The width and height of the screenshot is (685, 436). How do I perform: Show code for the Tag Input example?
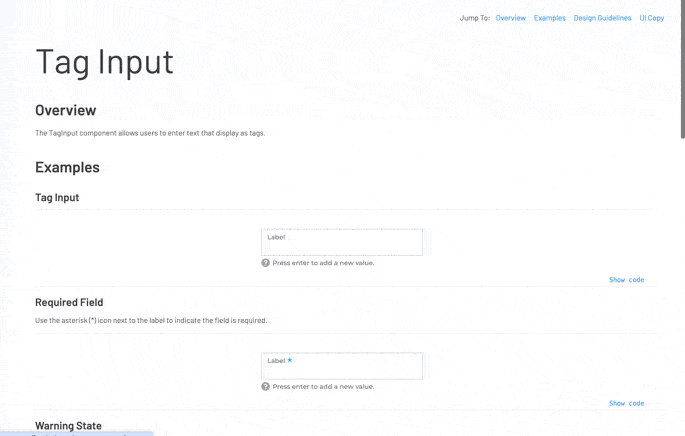[626, 280]
